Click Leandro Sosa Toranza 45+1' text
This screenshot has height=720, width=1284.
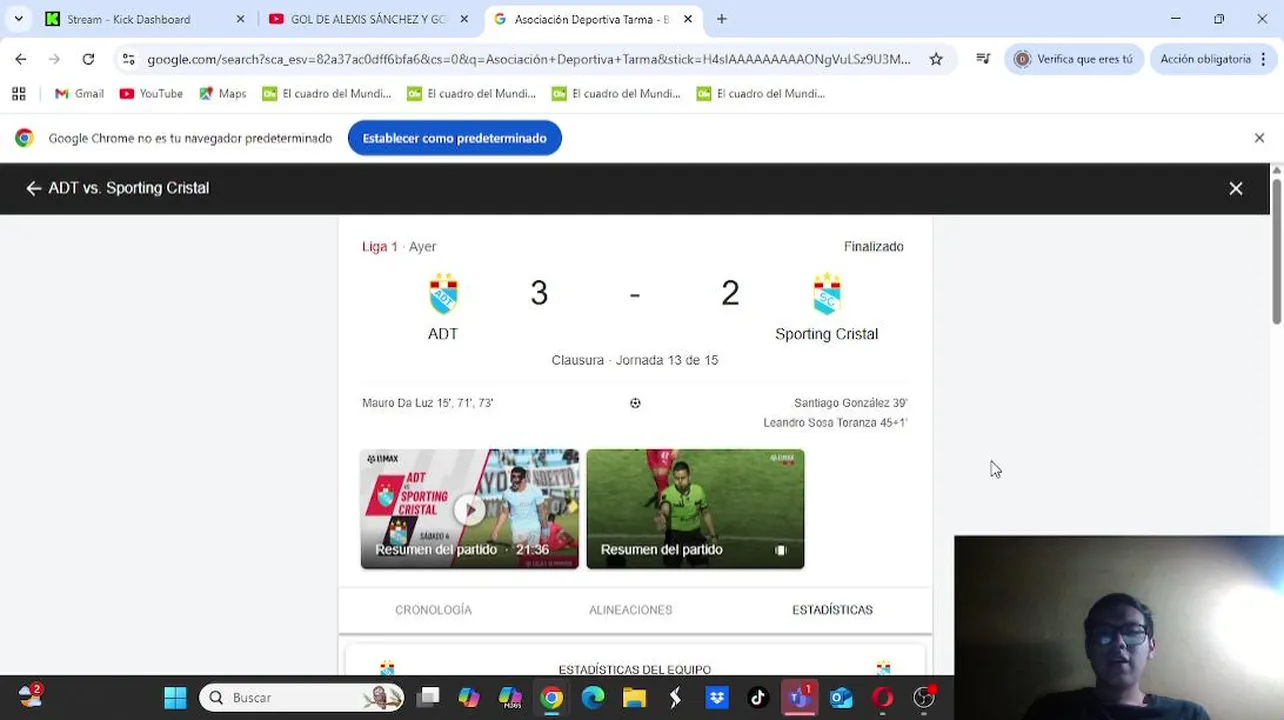(x=835, y=423)
